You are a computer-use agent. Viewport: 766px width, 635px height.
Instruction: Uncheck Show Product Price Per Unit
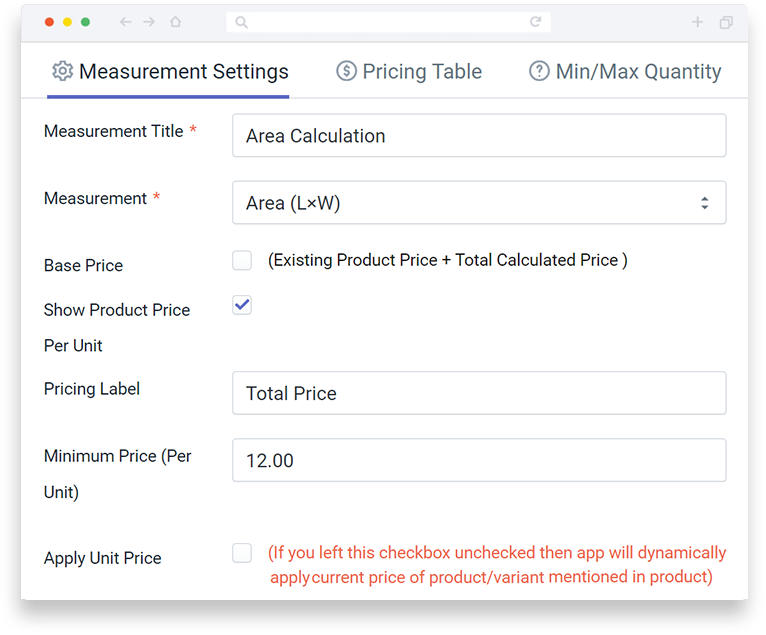[242, 305]
